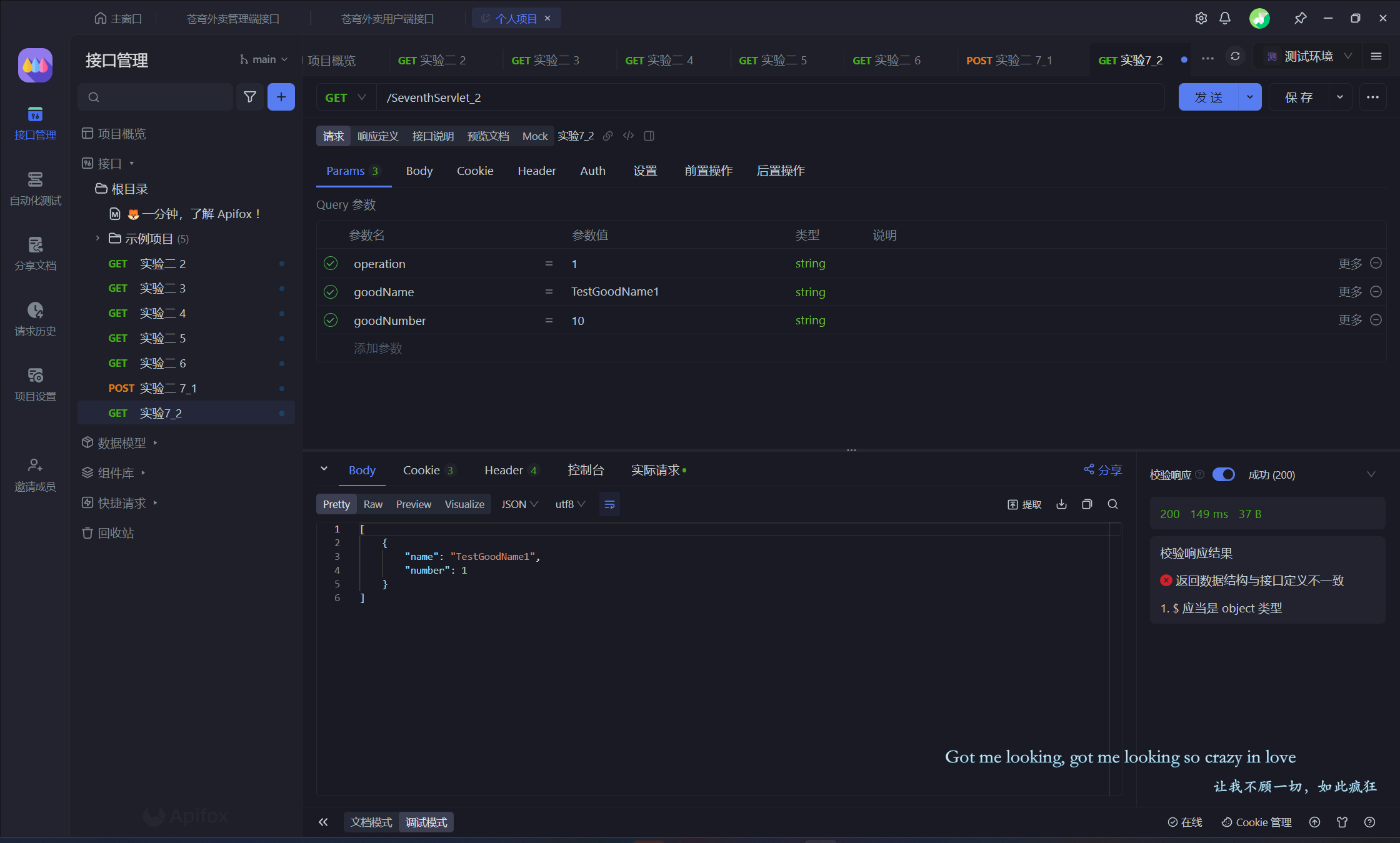Uncheck the operation parameter
The width and height of the screenshot is (1400, 843).
pyautogui.click(x=331, y=263)
